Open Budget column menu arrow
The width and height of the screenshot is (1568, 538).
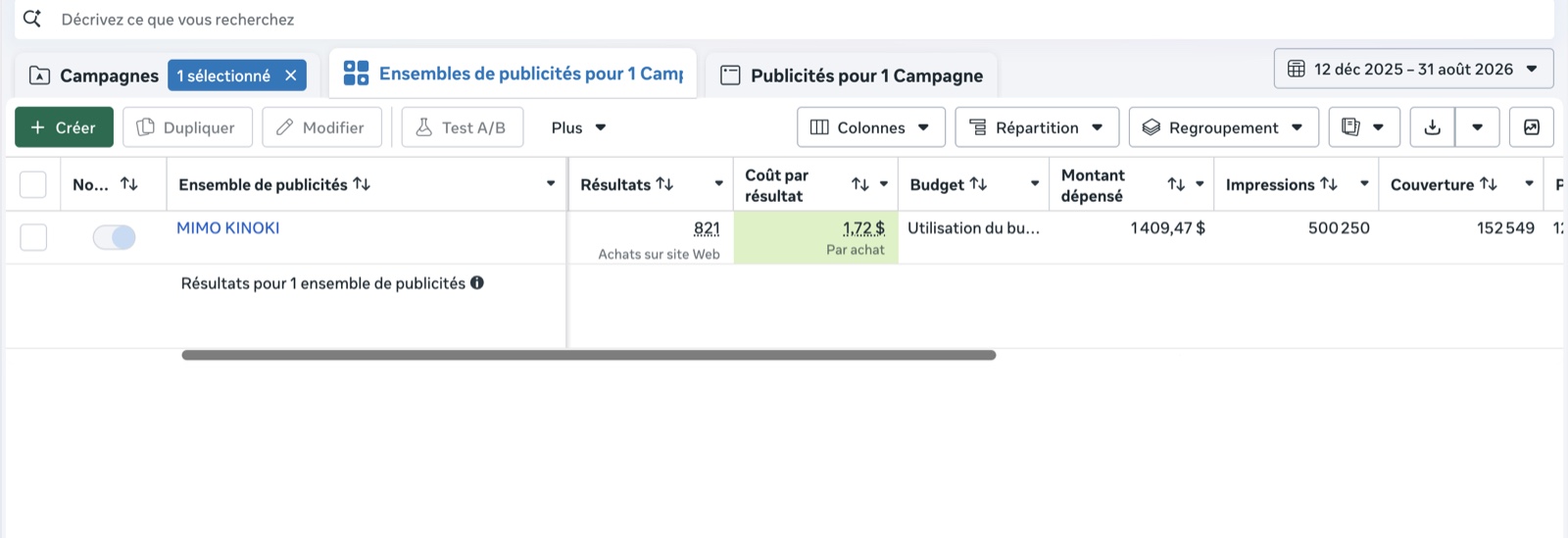point(1035,184)
